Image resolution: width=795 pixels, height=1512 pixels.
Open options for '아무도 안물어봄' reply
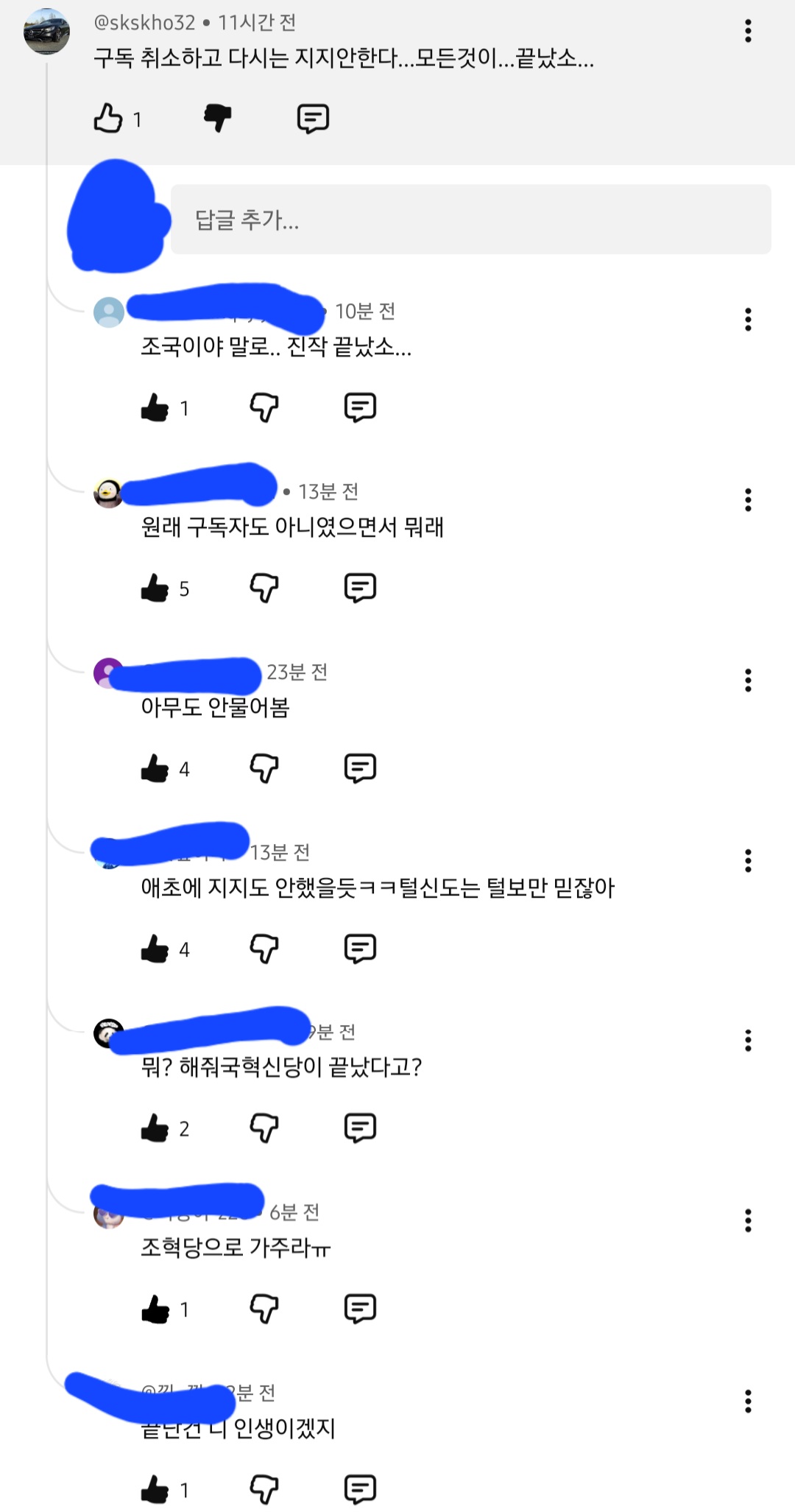[x=748, y=680]
